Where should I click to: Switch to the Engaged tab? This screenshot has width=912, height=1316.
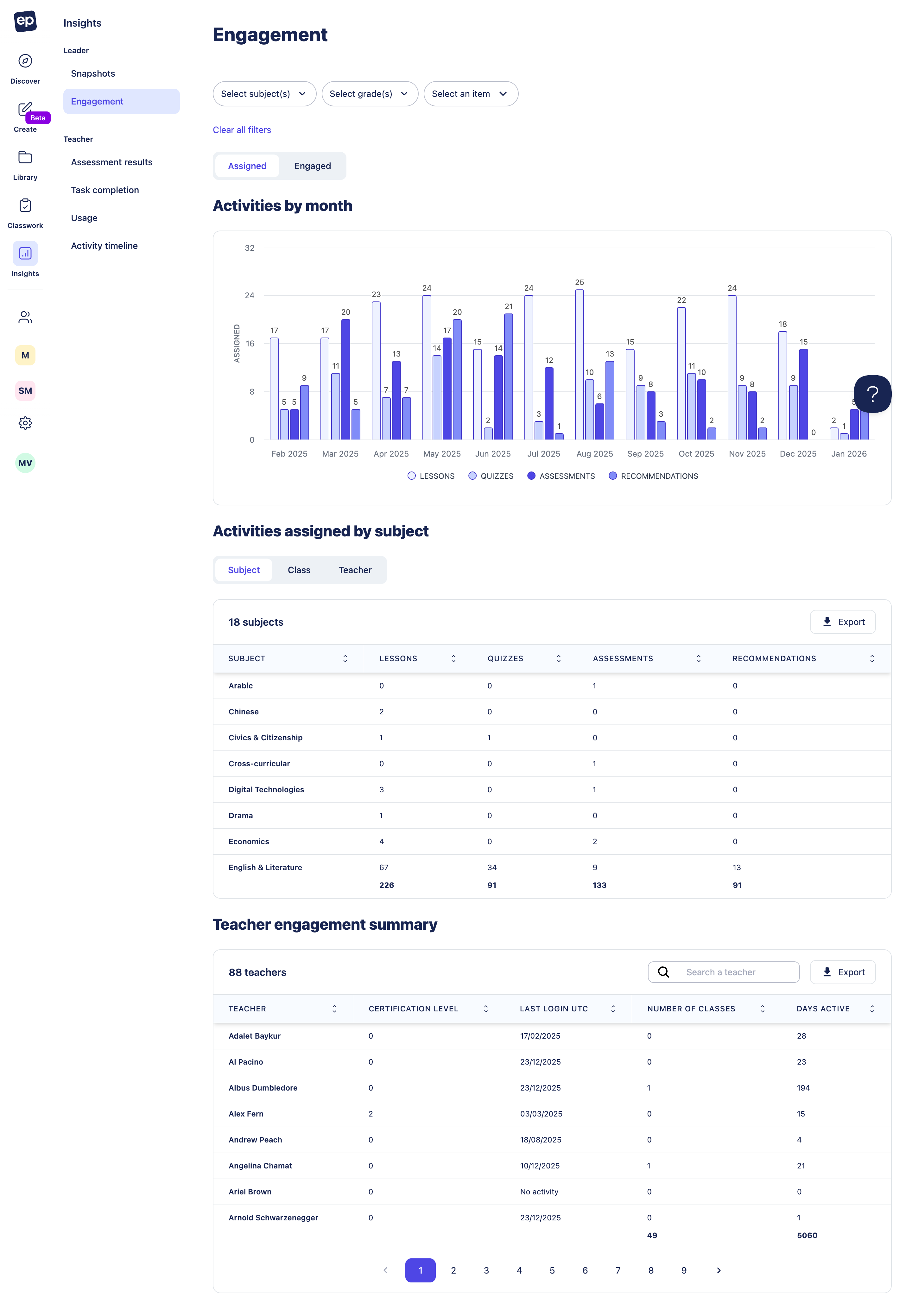coord(313,166)
